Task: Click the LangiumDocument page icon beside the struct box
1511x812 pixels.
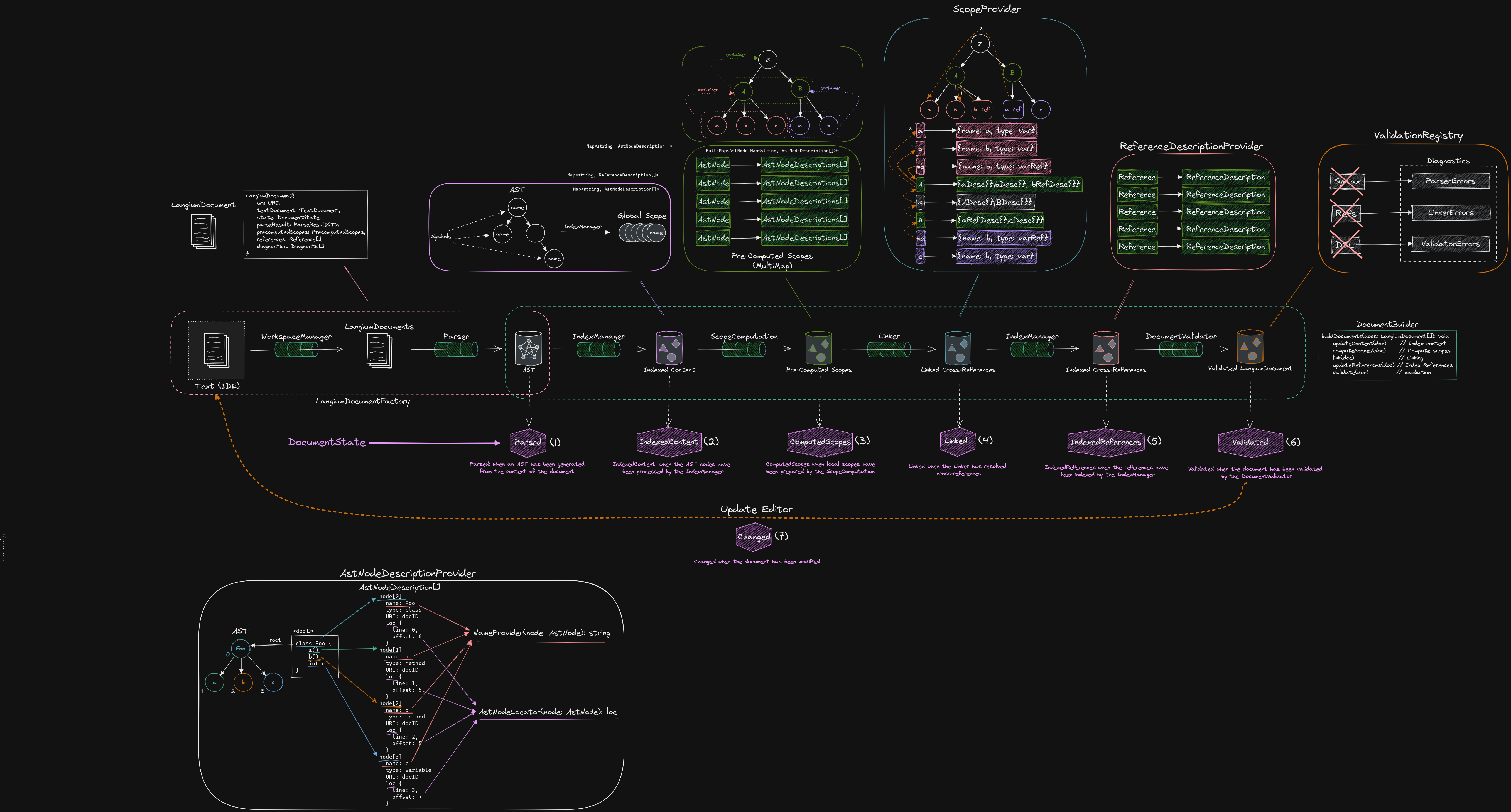Action: click(203, 230)
